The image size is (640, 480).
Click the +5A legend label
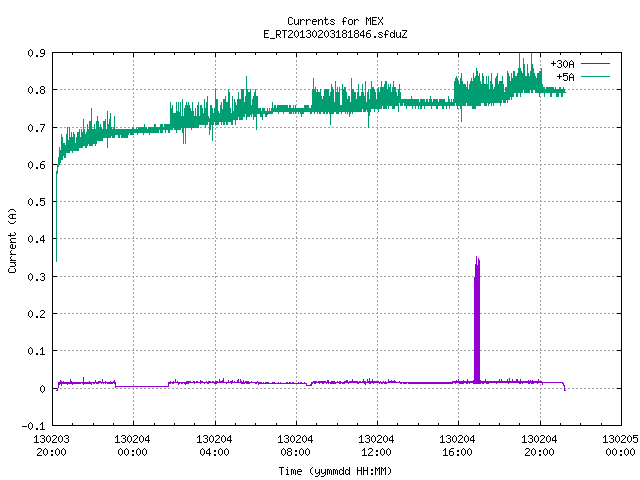pos(565,77)
